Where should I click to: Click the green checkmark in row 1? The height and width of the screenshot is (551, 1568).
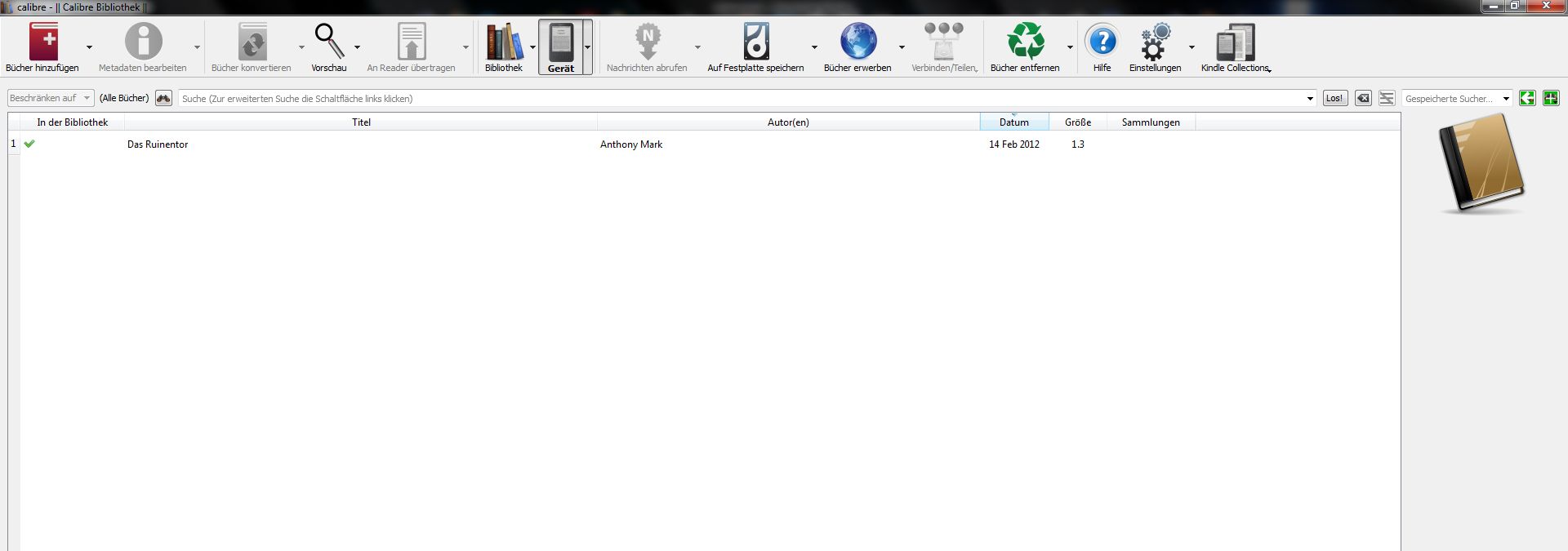[x=29, y=144]
